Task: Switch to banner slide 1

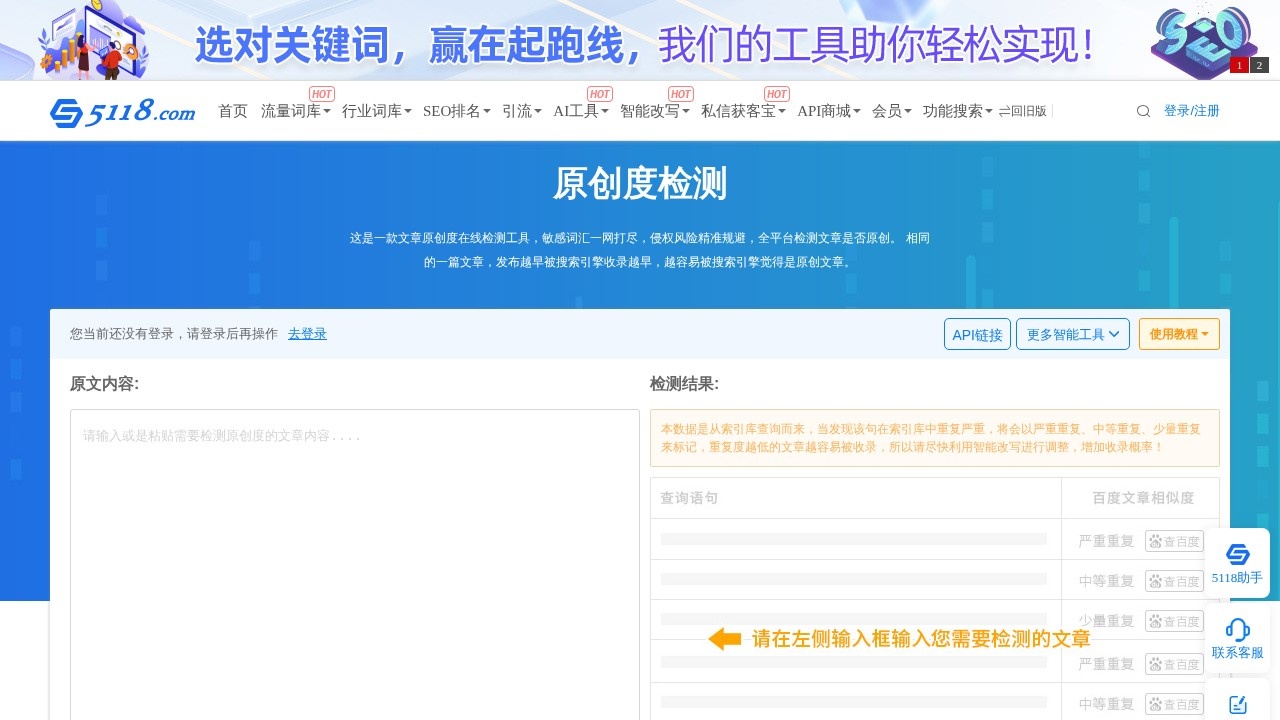Action: click(1239, 65)
